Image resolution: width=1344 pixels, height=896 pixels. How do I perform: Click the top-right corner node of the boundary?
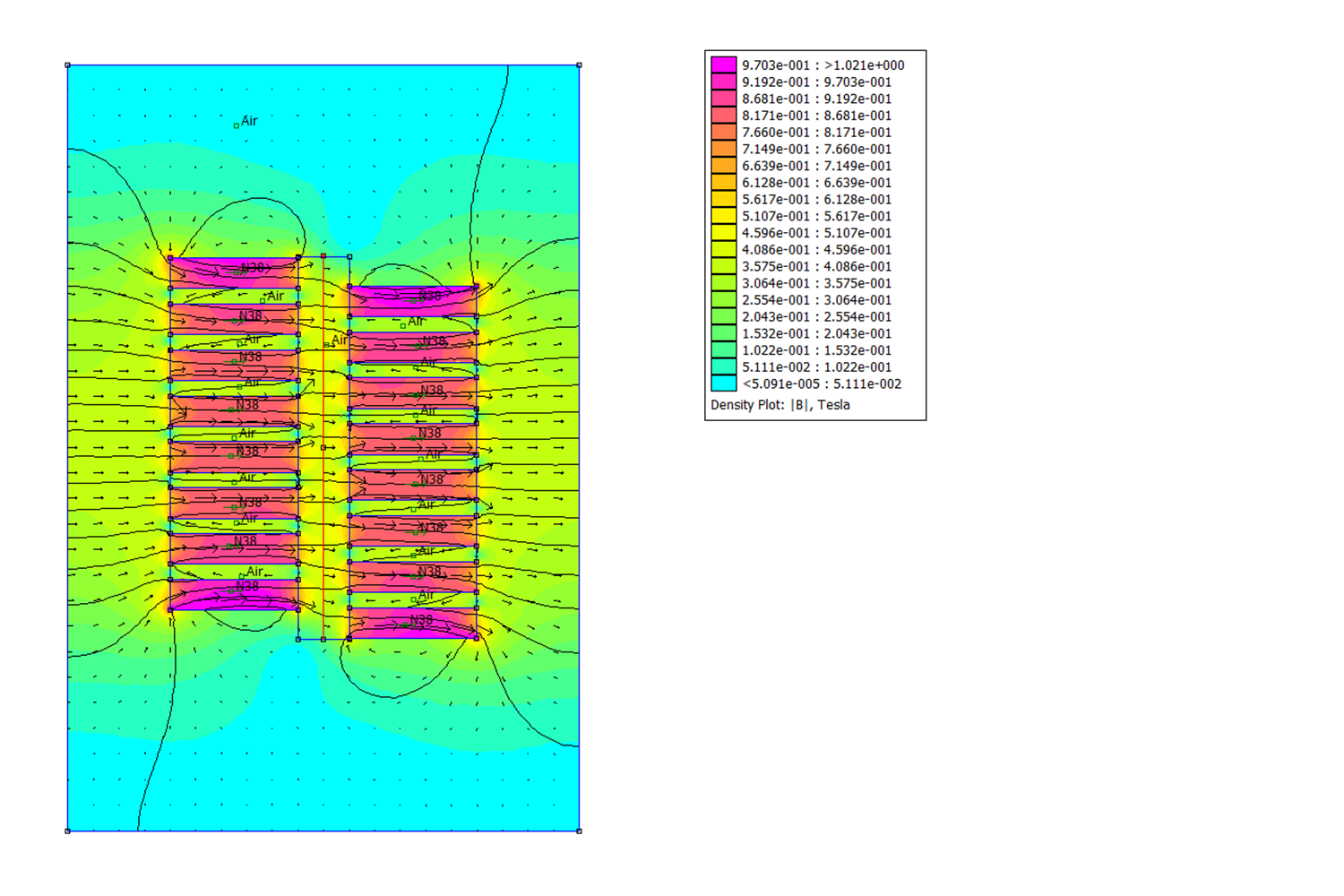click(579, 65)
